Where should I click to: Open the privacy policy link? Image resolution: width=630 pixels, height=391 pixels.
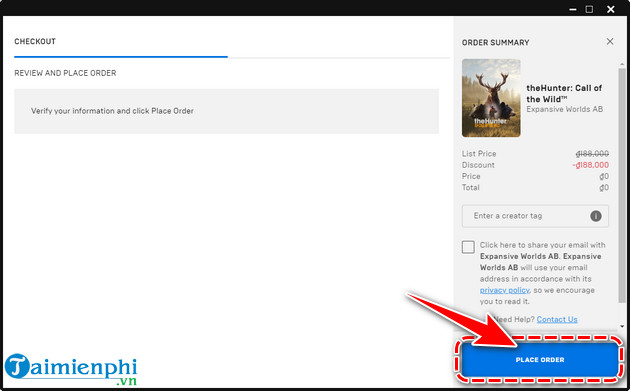pyautogui.click(x=505, y=290)
